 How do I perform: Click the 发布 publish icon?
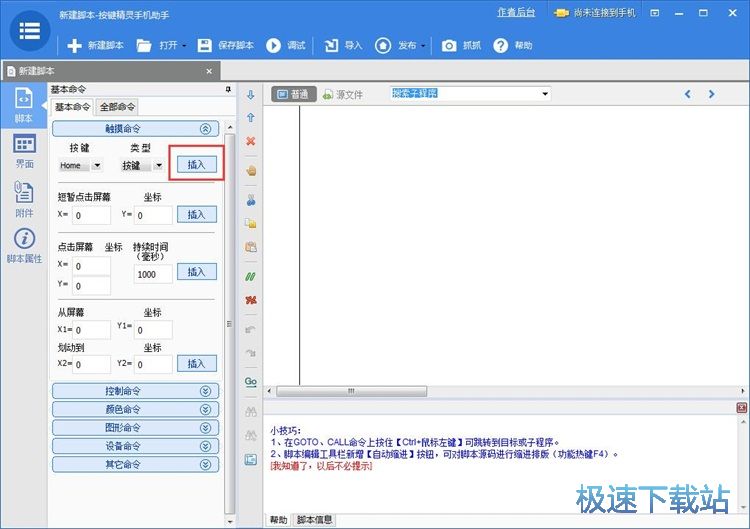click(x=383, y=45)
